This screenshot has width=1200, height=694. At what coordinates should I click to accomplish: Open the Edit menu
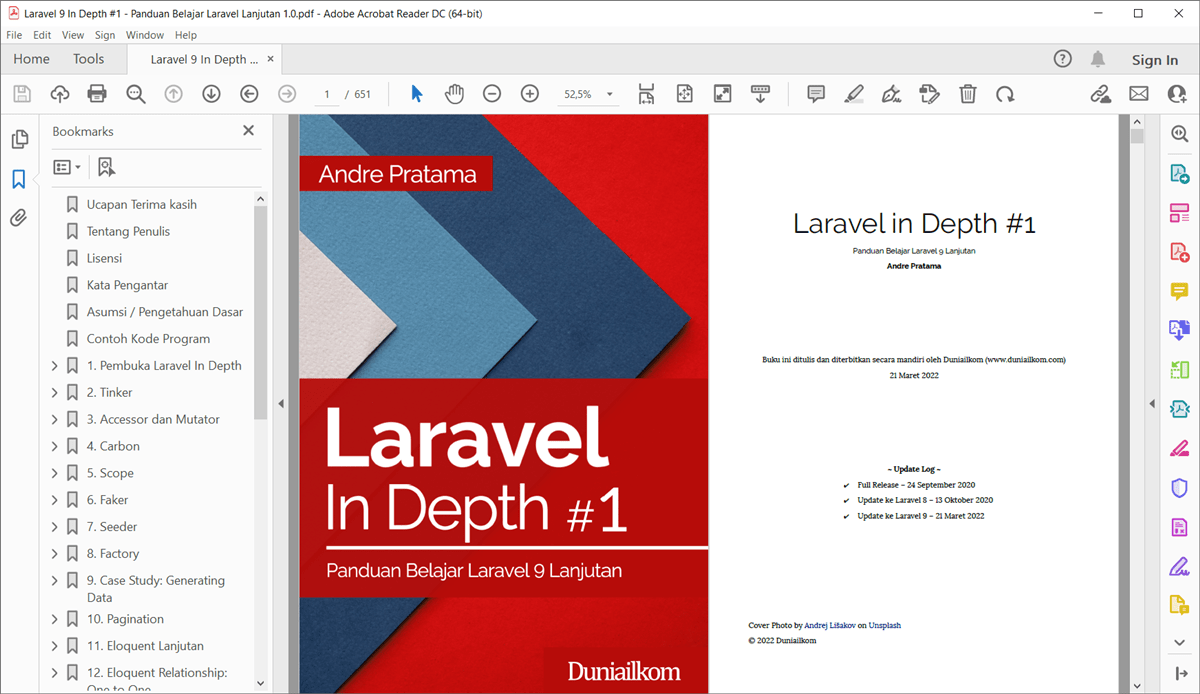tap(42, 35)
